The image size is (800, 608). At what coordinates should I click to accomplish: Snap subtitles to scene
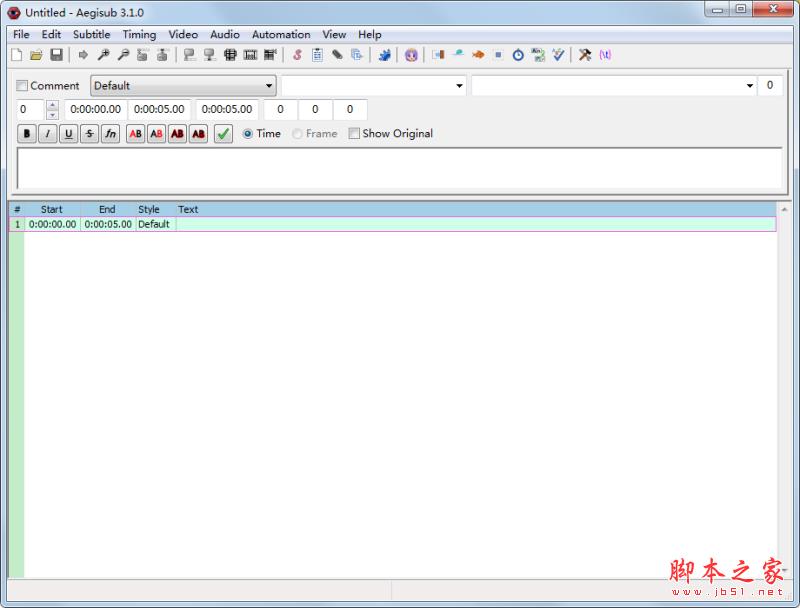tap(250, 55)
